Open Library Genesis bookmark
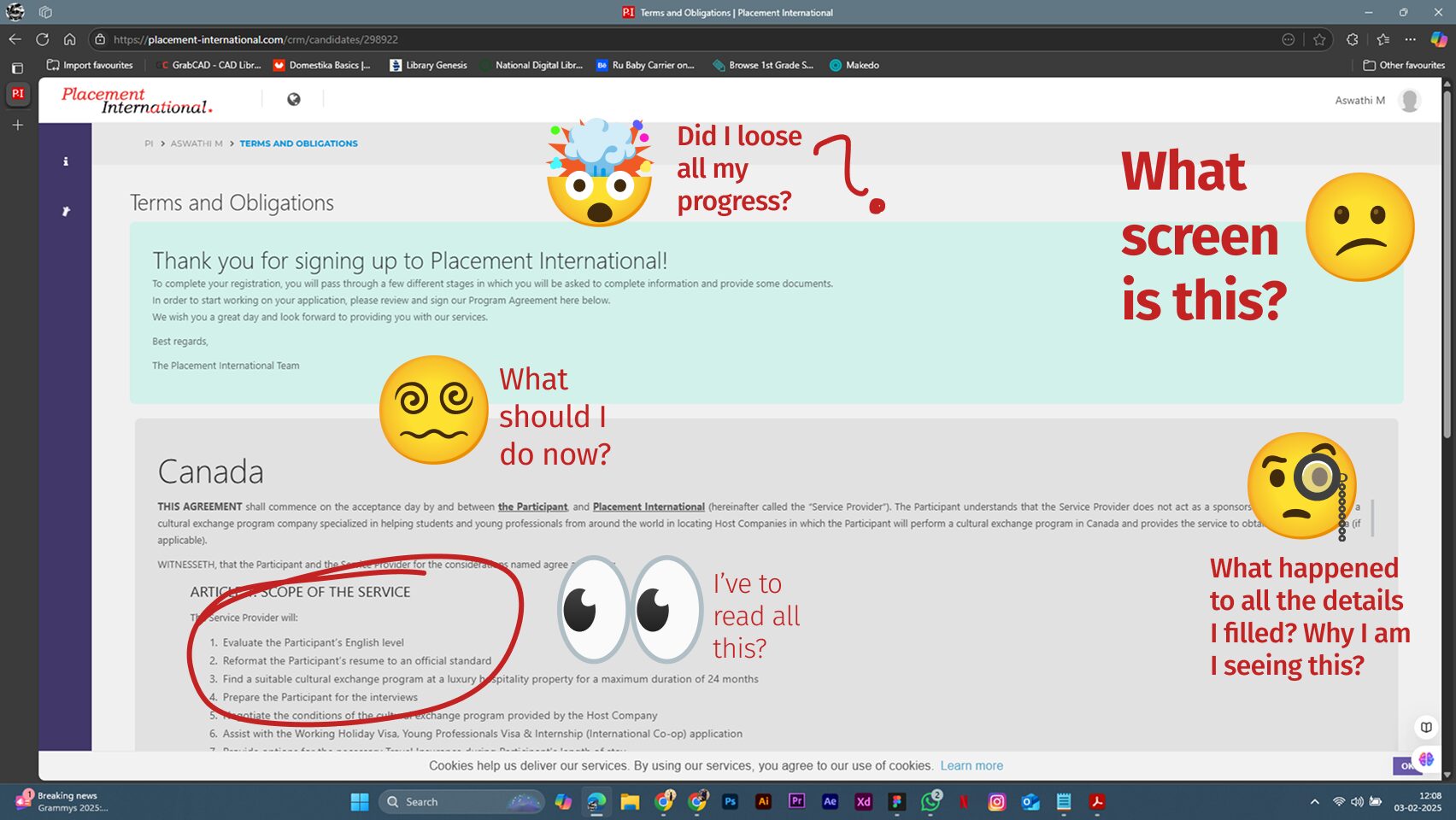 (428, 65)
